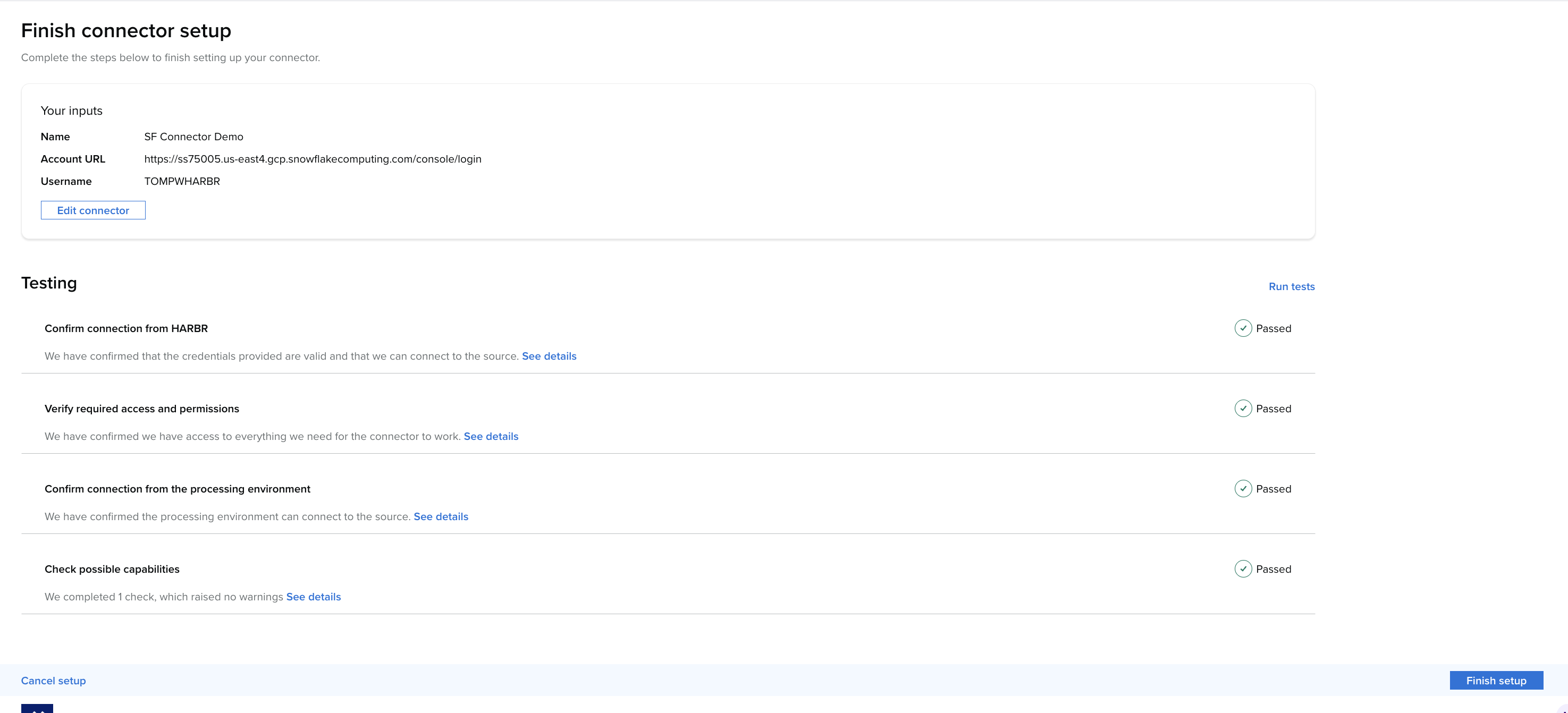The width and height of the screenshot is (1568, 713).
Task: Click the Your inputs heading
Action: coord(72,111)
